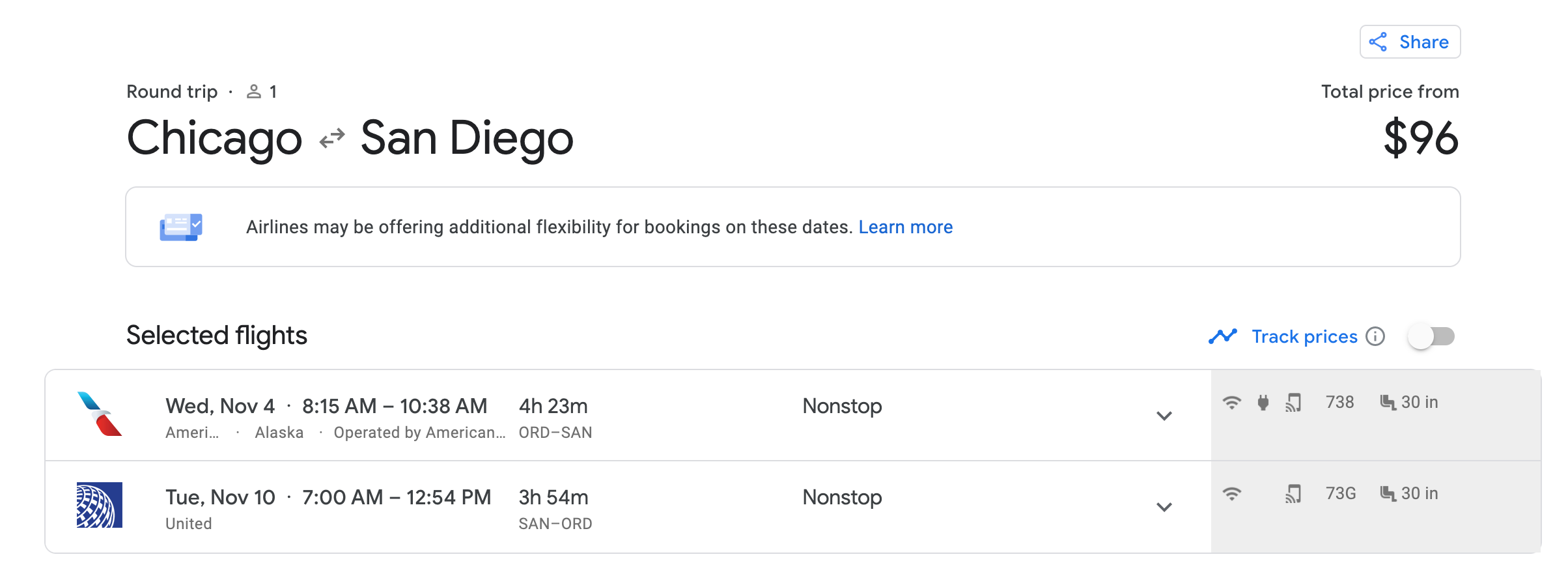
Task: Click the stream media icon on the United flight
Action: tap(1293, 494)
